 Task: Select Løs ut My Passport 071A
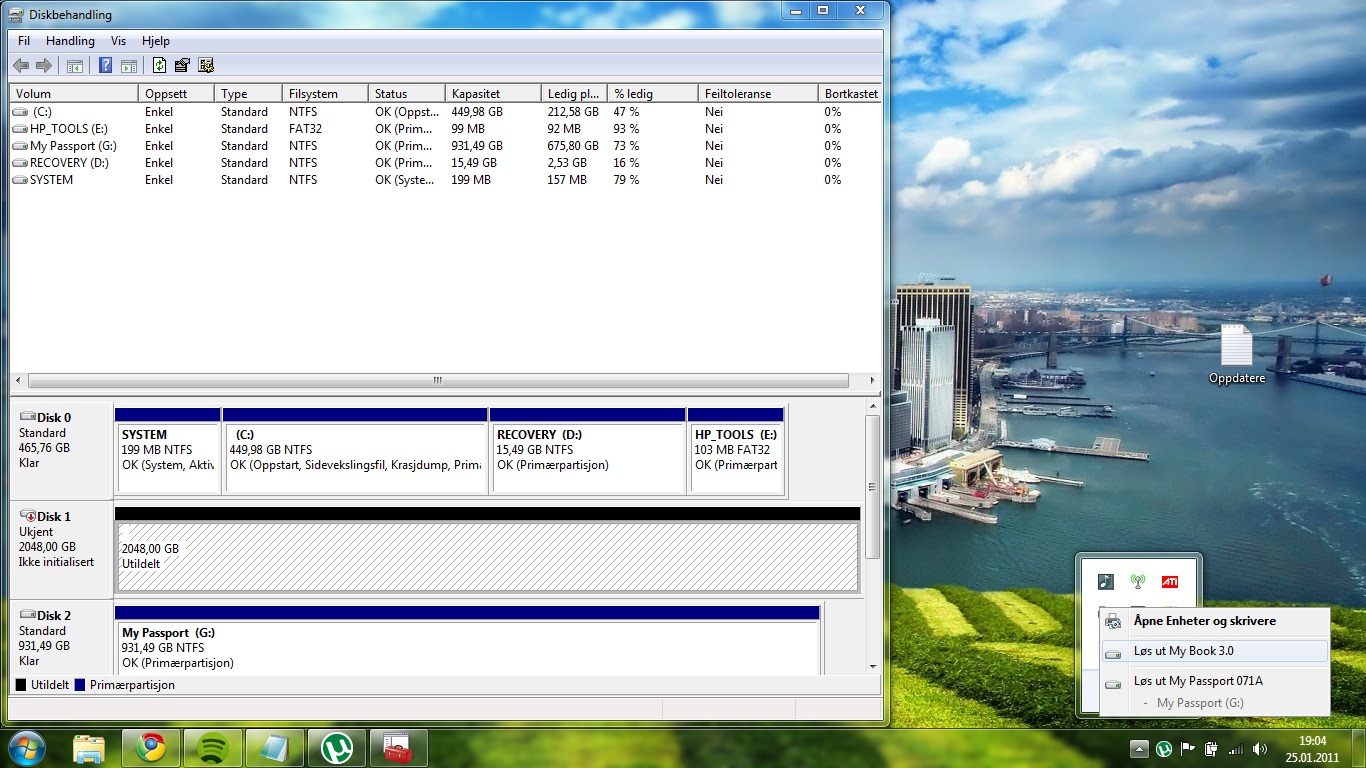(x=1215, y=681)
